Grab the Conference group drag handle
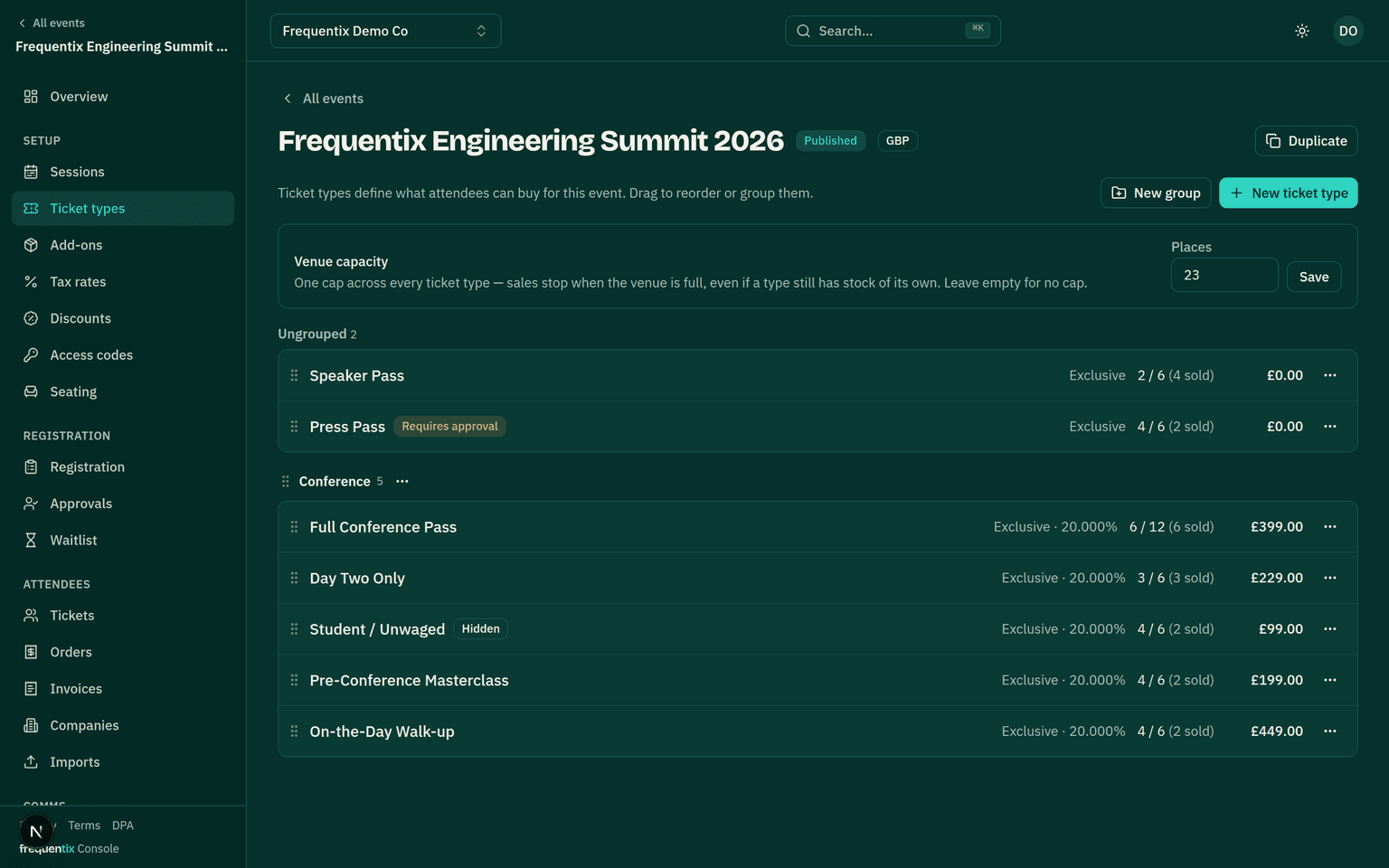The width and height of the screenshot is (1389, 868). [286, 482]
